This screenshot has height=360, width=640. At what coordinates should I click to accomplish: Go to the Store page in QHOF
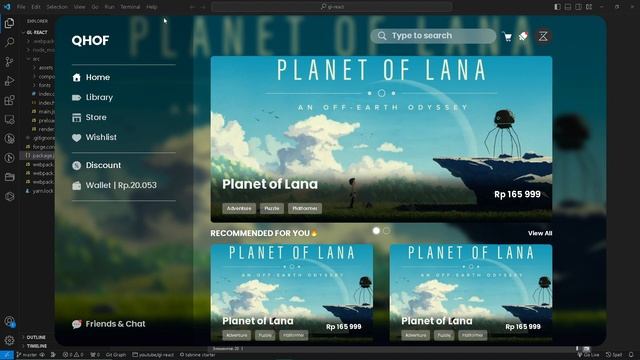click(x=89, y=117)
